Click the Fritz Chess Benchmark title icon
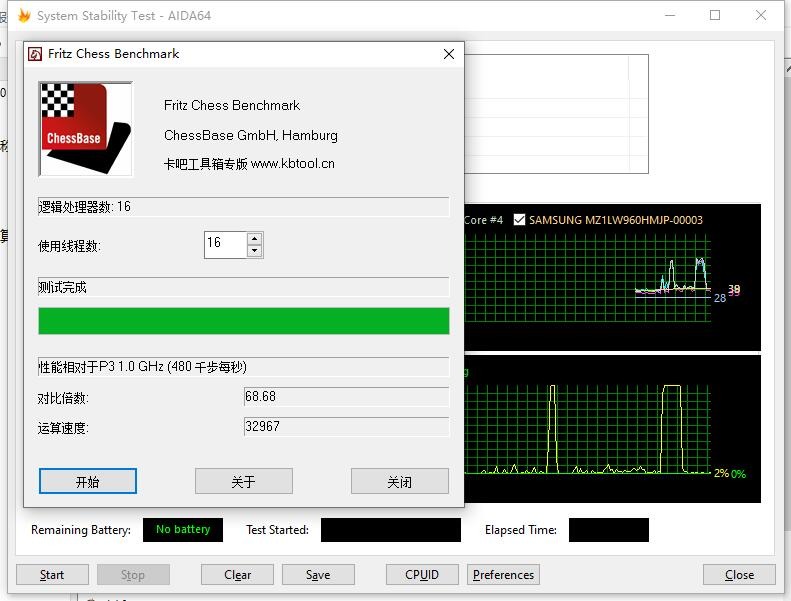791x601 pixels. coord(35,54)
